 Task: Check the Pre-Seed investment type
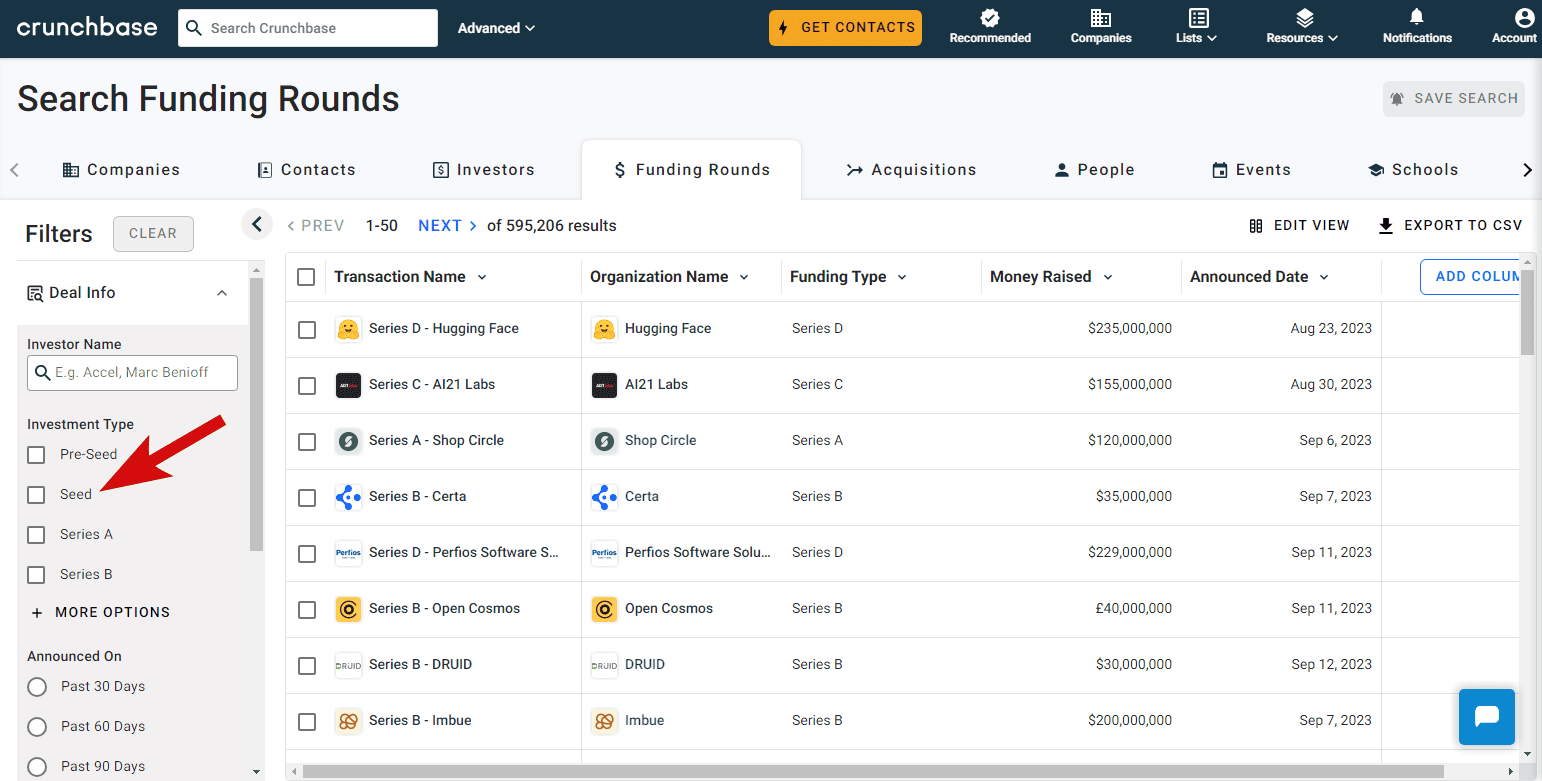(37, 455)
